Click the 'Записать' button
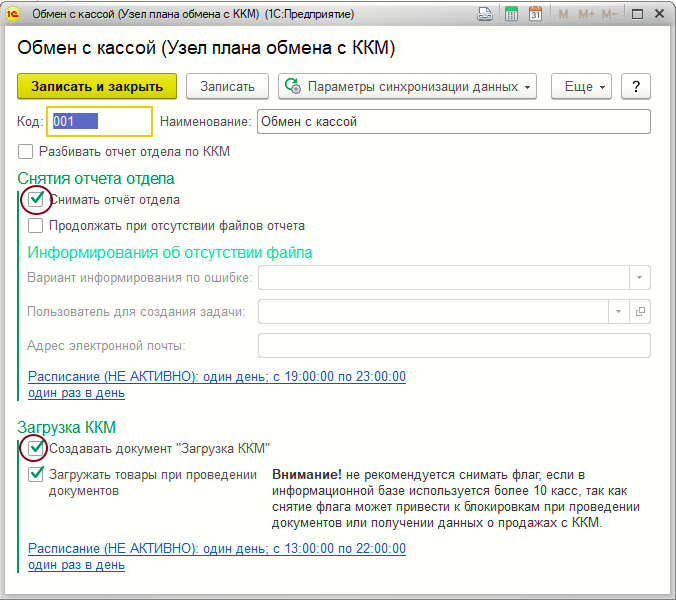Viewport: 676px width, 600px height. point(228,86)
